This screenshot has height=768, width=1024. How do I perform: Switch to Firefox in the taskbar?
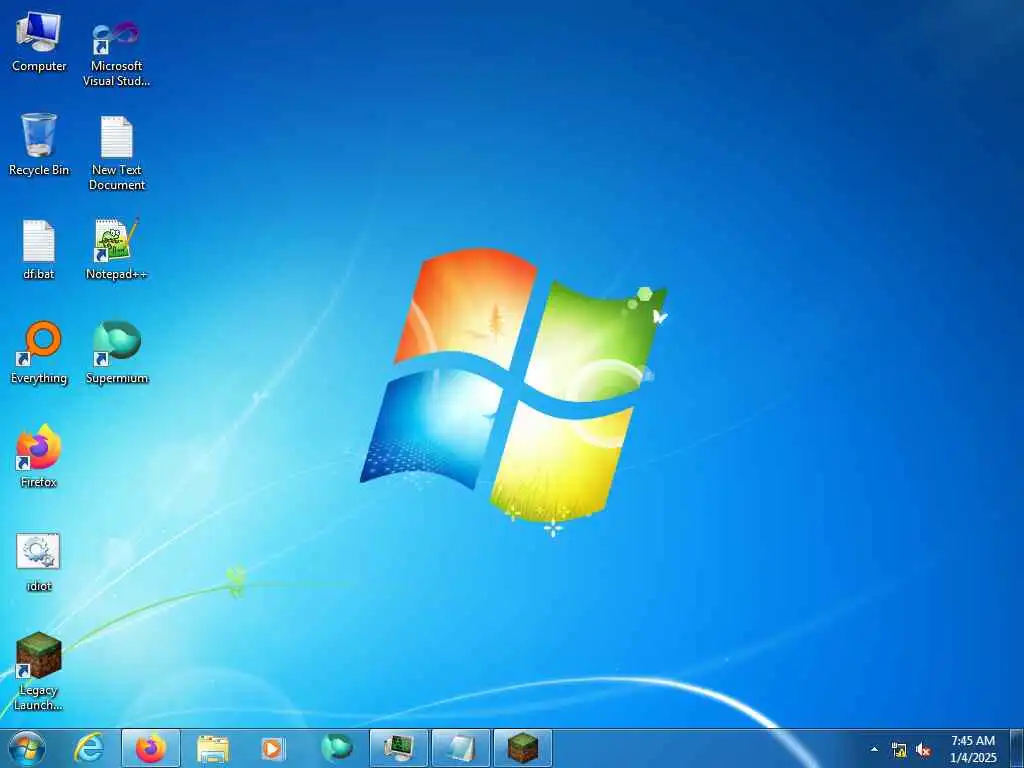(x=151, y=748)
